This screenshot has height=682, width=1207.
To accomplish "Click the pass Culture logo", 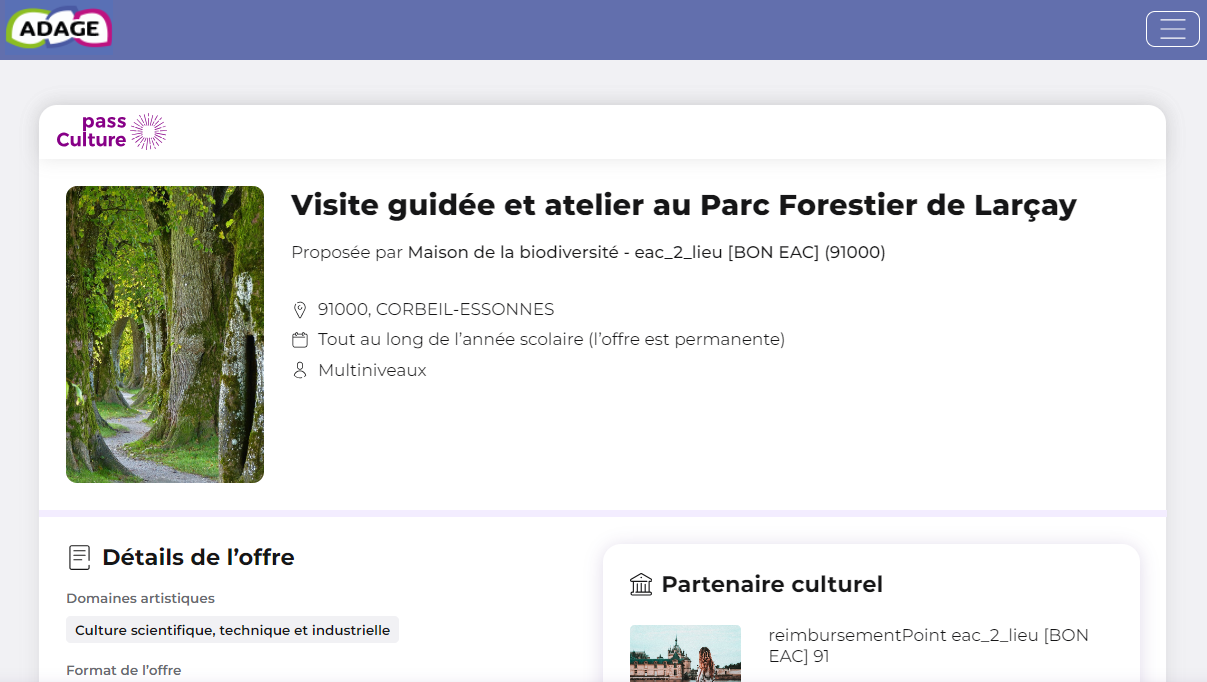I will [111, 132].
